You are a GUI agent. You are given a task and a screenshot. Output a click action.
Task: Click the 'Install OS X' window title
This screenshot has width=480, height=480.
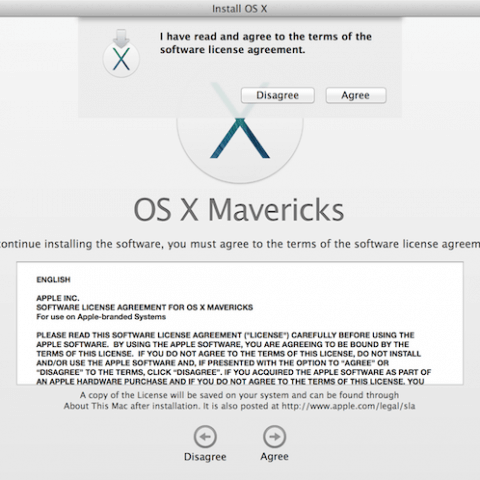240,9
